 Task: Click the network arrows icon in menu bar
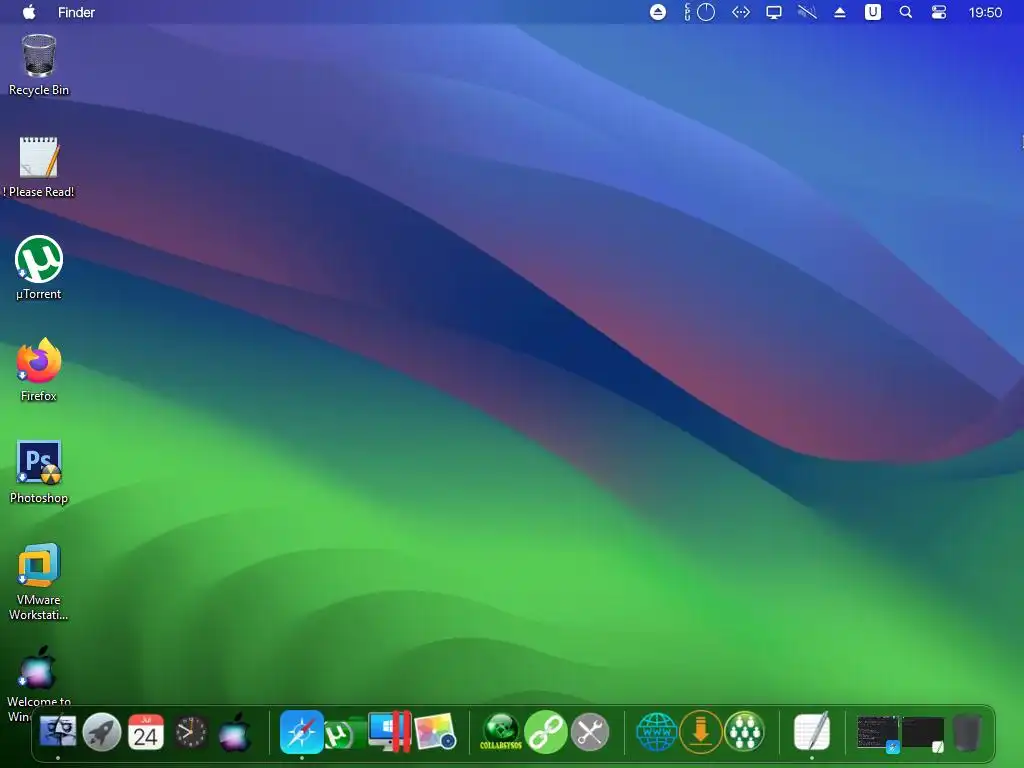coord(741,12)
